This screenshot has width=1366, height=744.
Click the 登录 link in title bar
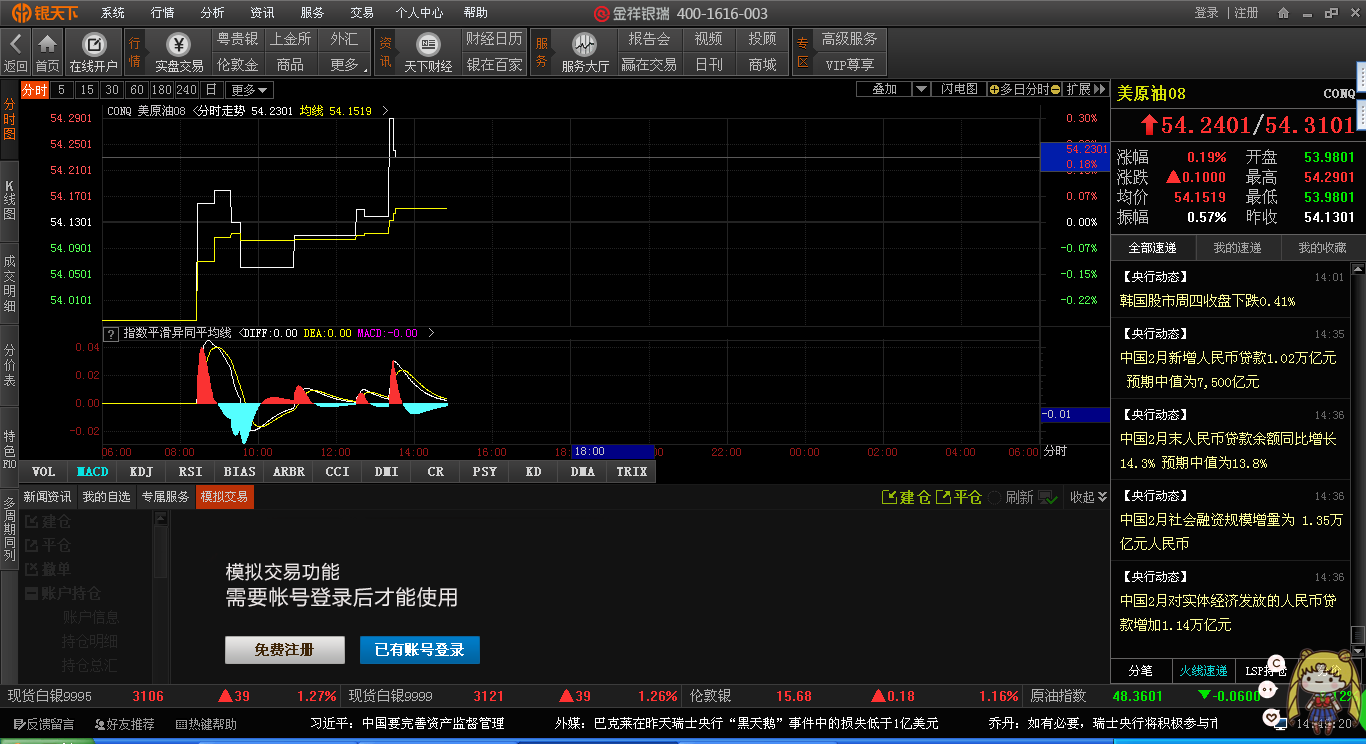tap(1206, 13)
